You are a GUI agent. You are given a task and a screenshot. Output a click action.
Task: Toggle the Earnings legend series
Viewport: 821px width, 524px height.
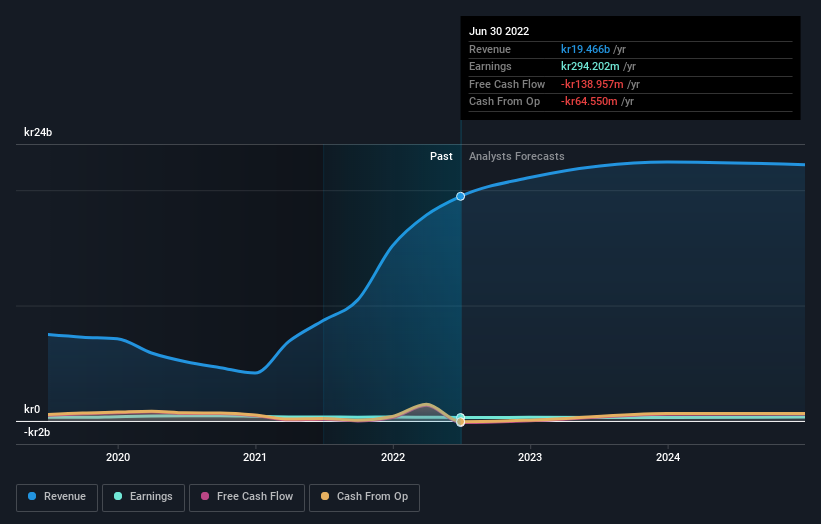pyautogui.click(x=143, y=497)
